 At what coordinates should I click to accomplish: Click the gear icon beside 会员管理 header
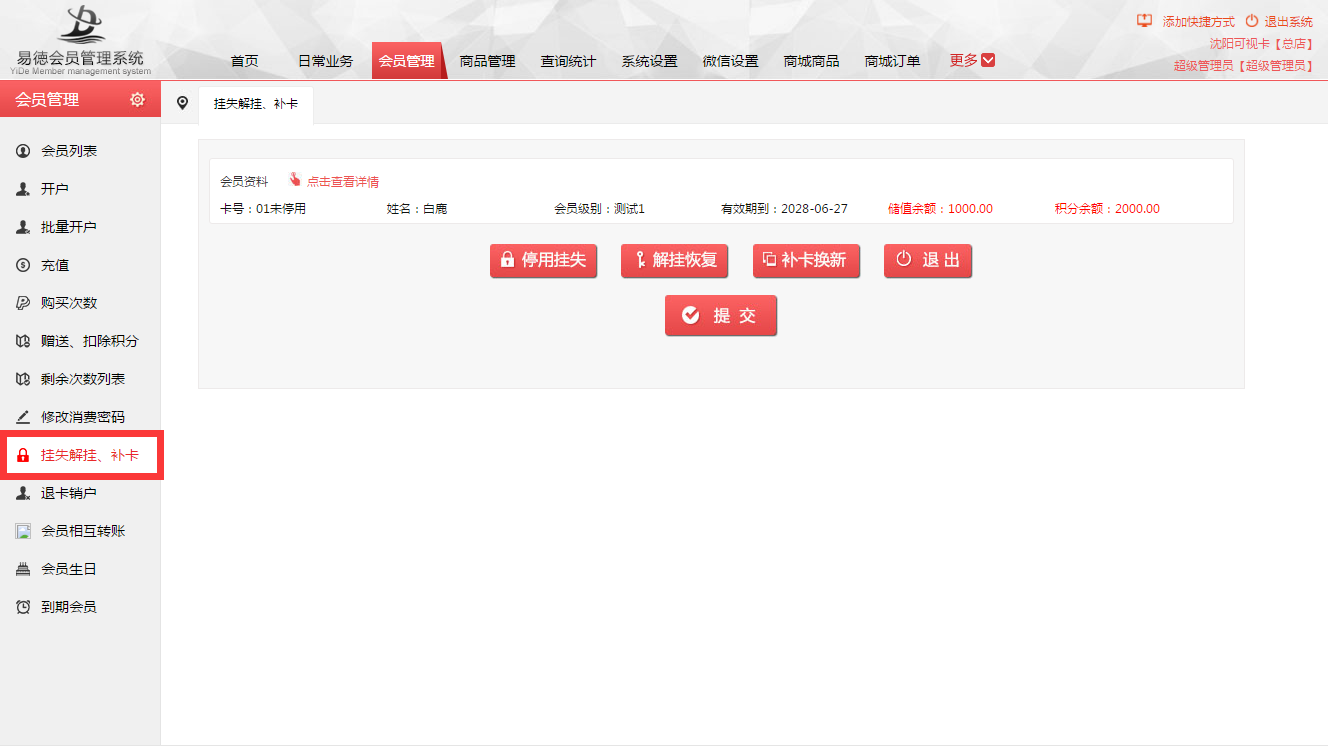(x=138, y=100)
